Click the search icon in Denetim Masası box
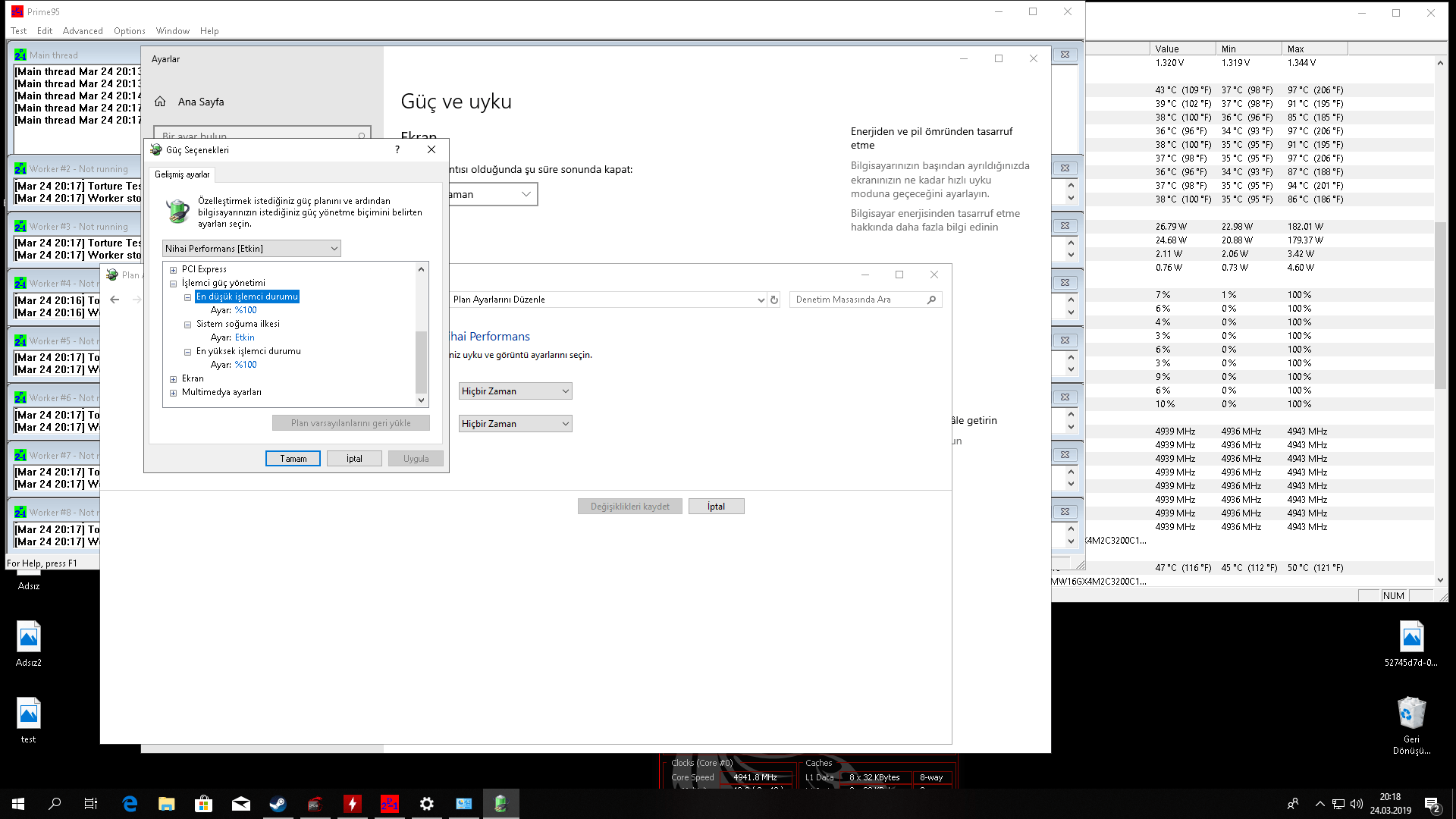Screen dimensions: 1456x819 click(x=931, y=300)
